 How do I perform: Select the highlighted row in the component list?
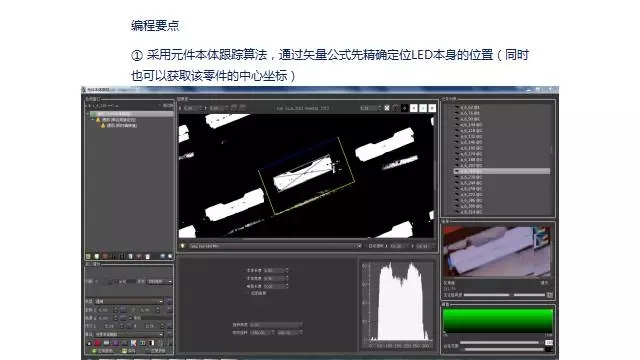502,171
